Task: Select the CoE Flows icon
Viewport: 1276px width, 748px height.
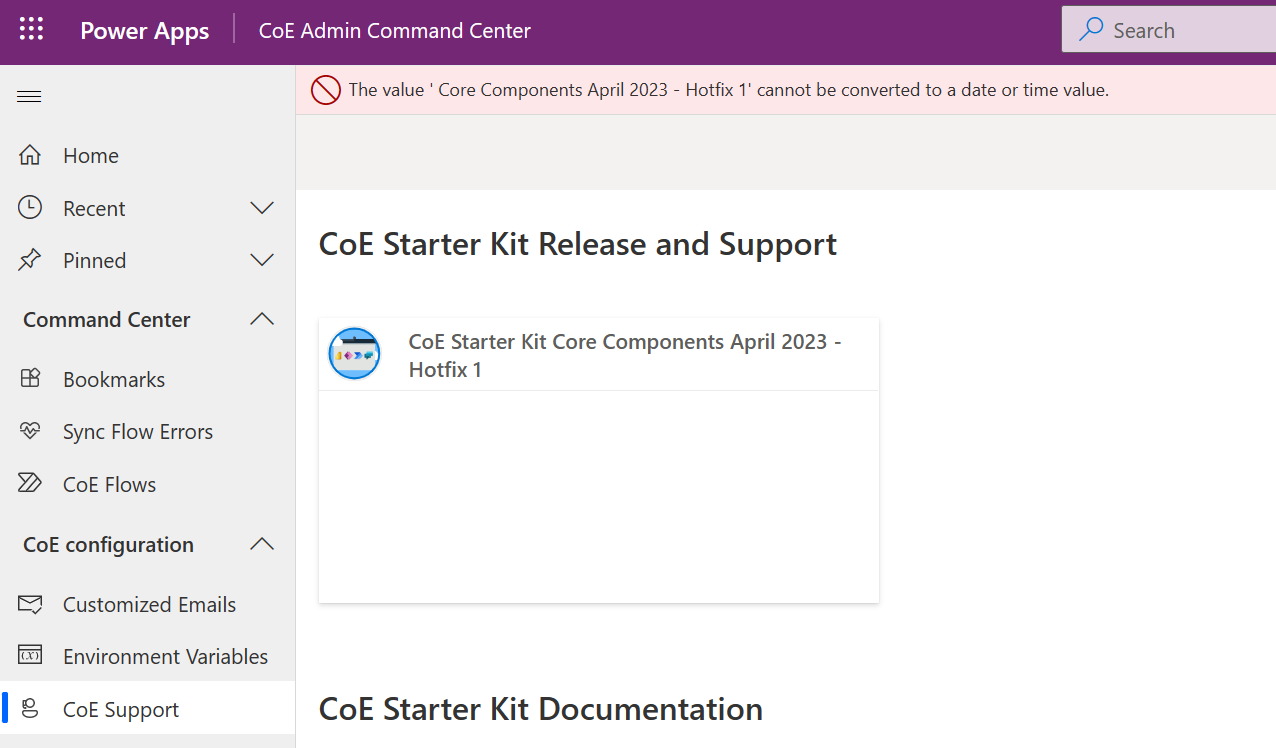Action: (29, 483)
